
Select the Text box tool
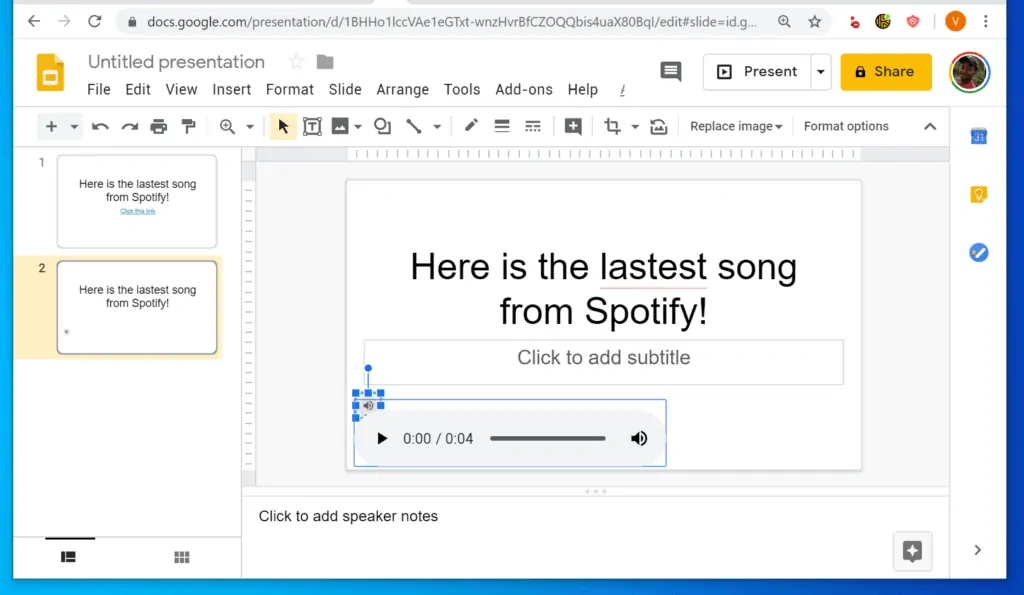(311, 126)
